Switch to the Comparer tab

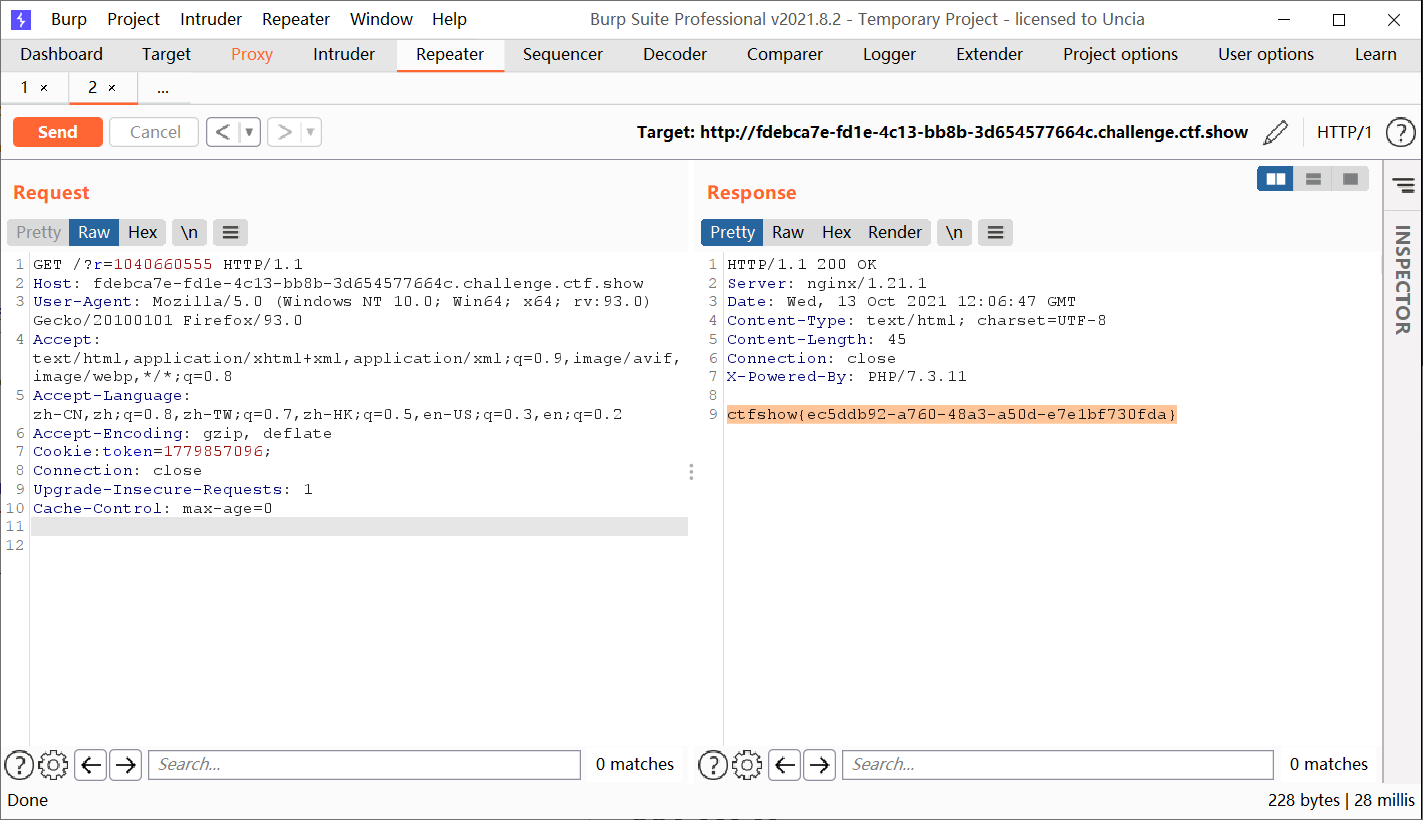(x=785, y=54)
